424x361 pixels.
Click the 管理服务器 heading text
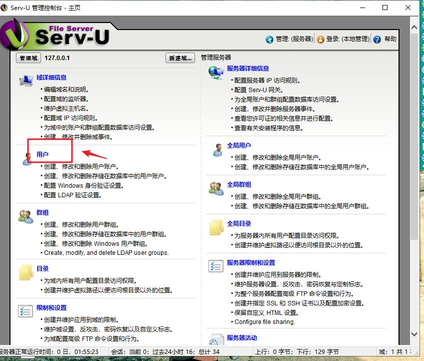216,57
